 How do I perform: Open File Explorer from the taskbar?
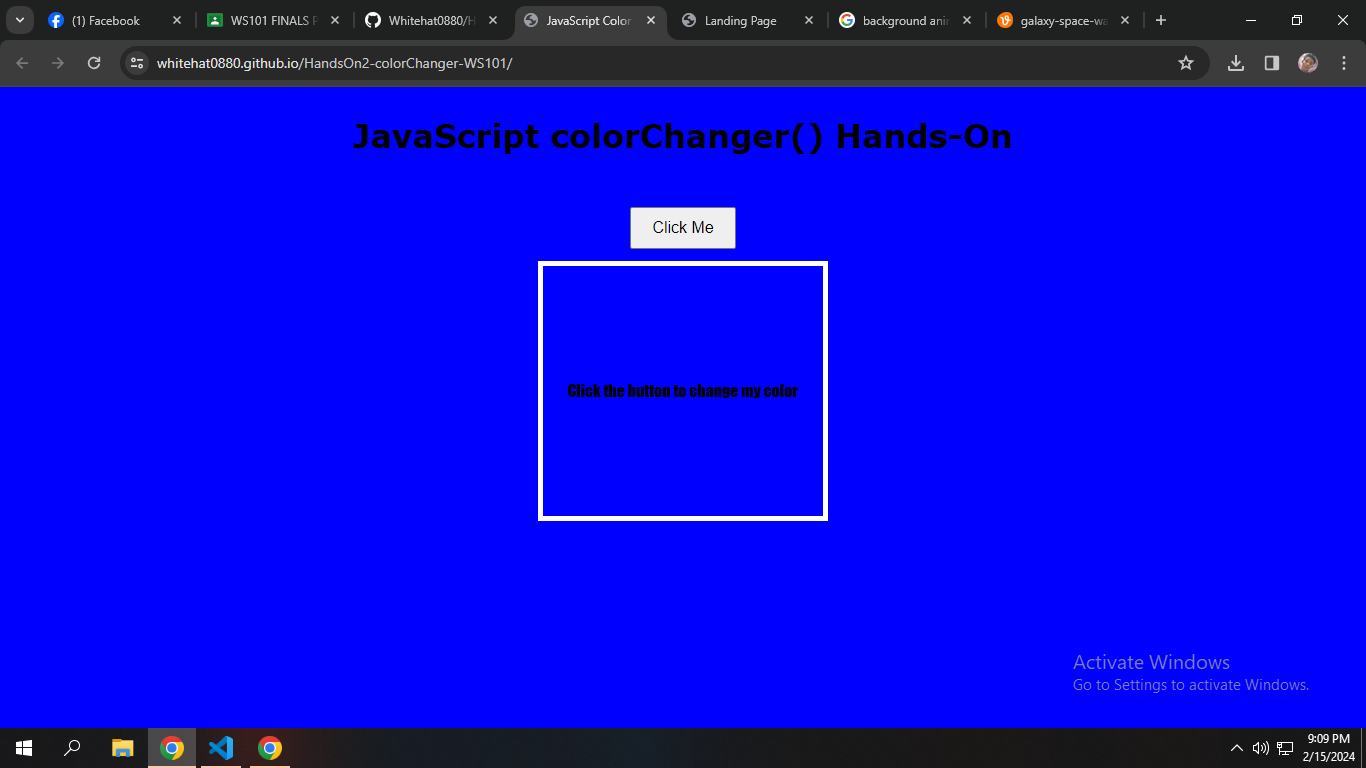pos(121,747)
